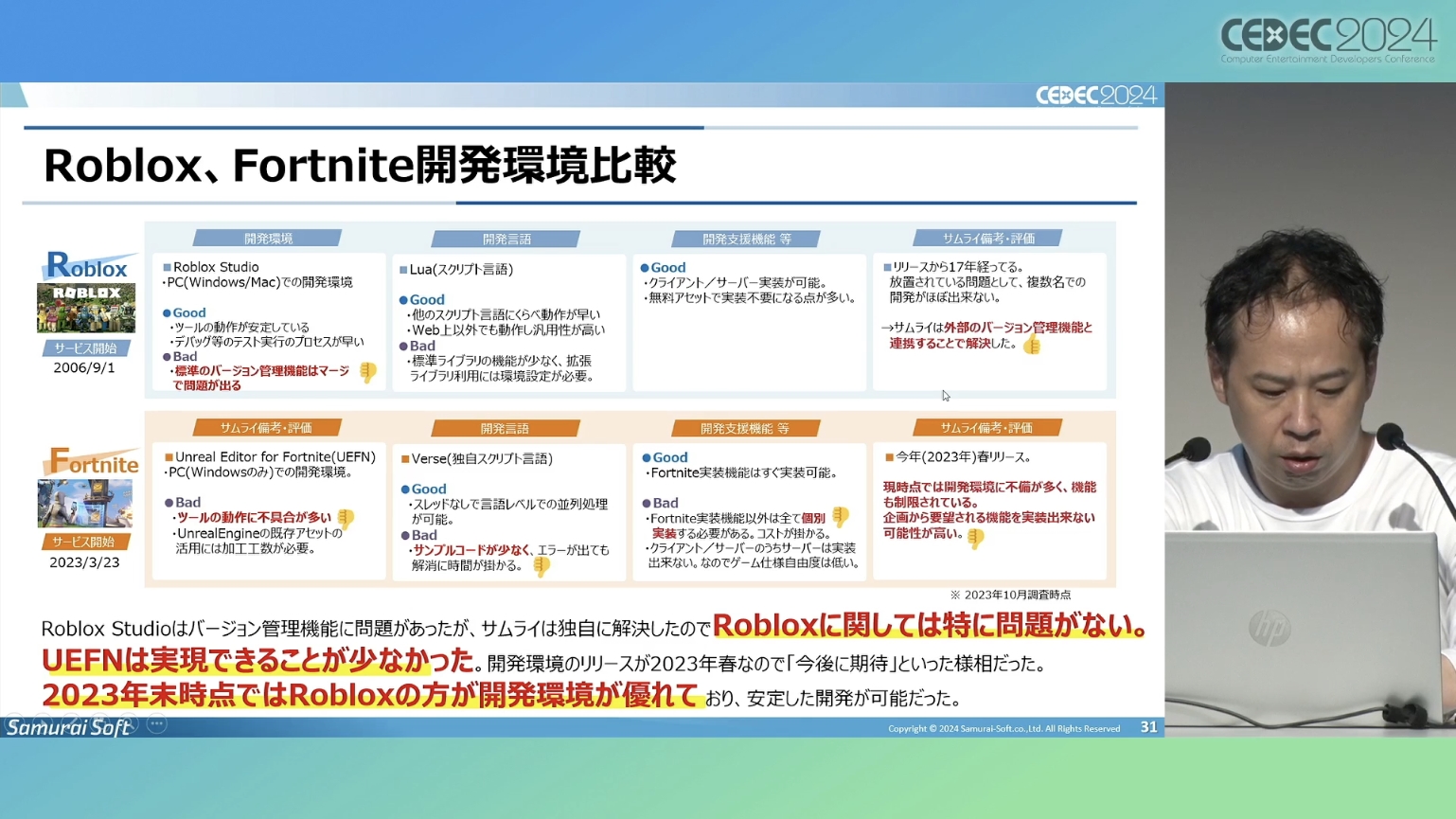The height and width of the screenshot is (819, 1456).
Task: Open the ellipsis more-options slideshow button
Action: (157, 724)
